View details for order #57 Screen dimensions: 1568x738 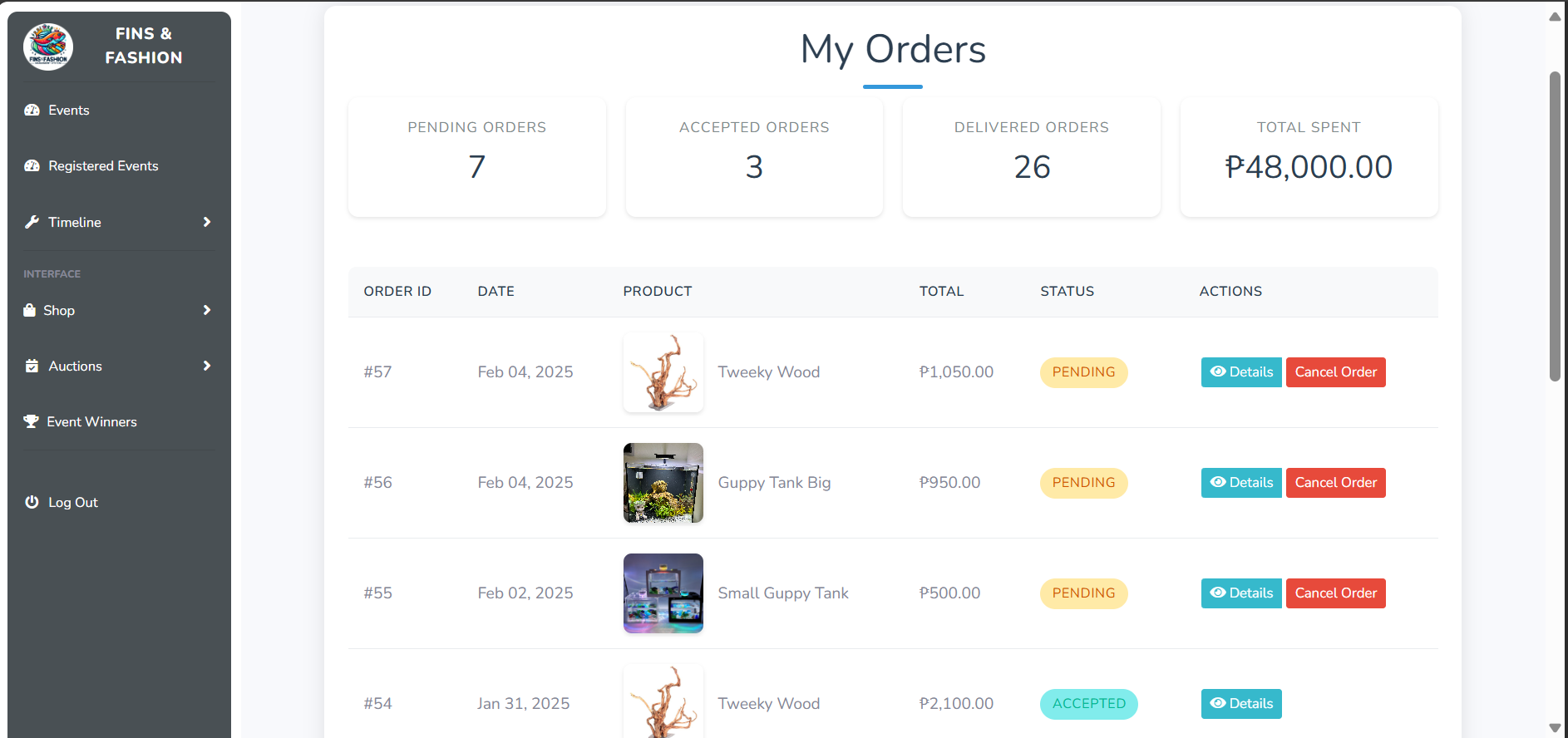[x=1240, y=372]
